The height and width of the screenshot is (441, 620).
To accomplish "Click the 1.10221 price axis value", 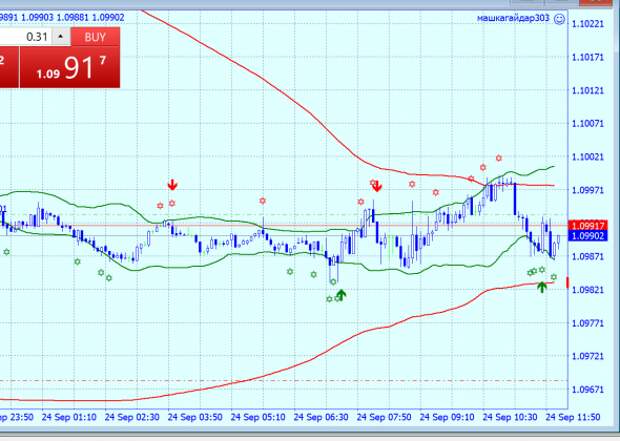I will 588,24.
